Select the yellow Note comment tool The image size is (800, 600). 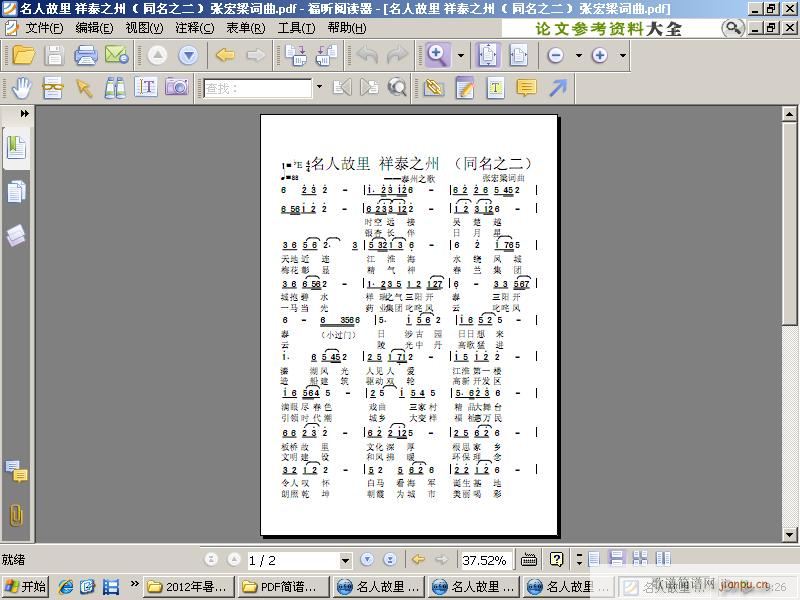pos(526,88)
